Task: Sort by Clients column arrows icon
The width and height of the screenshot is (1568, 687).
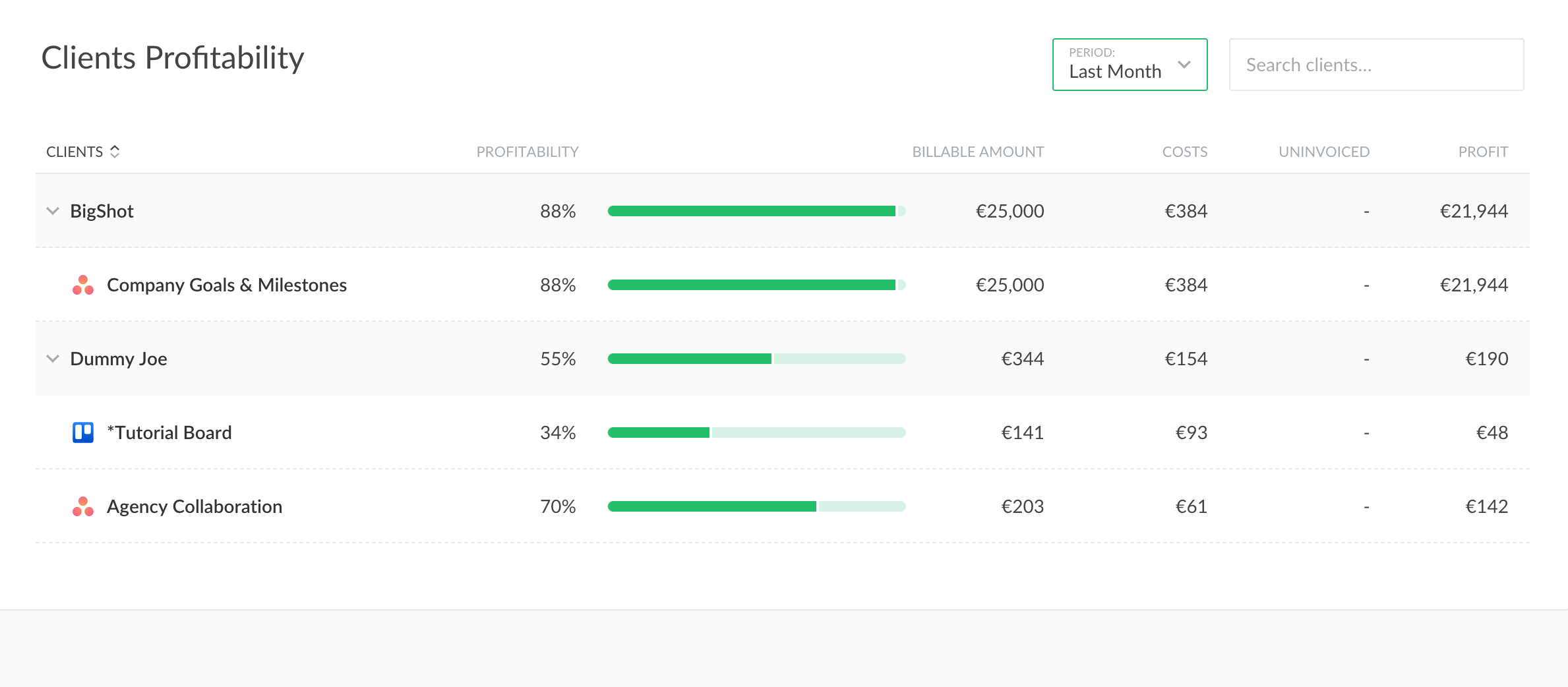Action: 115,152
